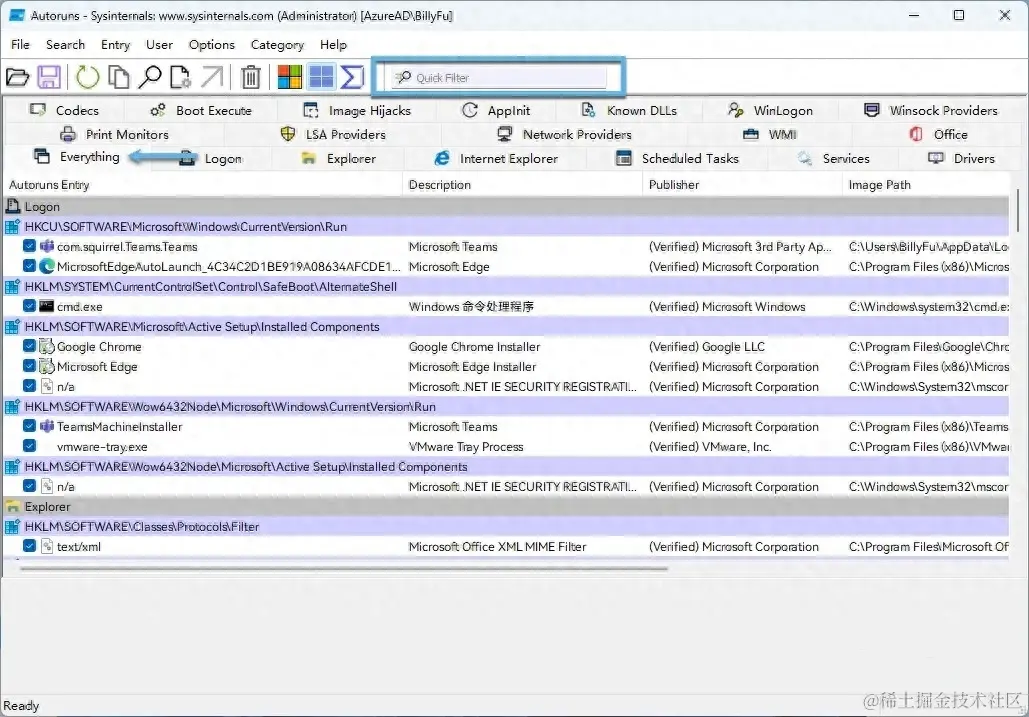Switch to the Scheduled Tasks tab
Image resolution: width=1029 pixels, height=717 pixels.
[677, 158]
